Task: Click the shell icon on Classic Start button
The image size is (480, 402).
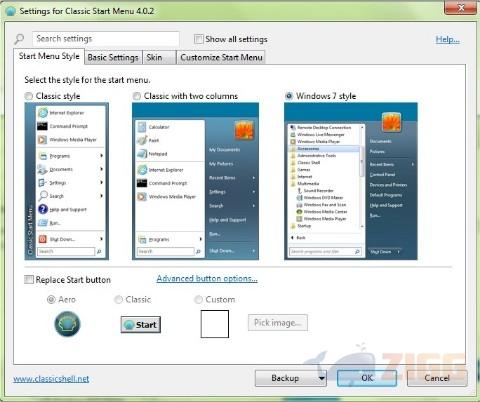Action: [128, 325]
